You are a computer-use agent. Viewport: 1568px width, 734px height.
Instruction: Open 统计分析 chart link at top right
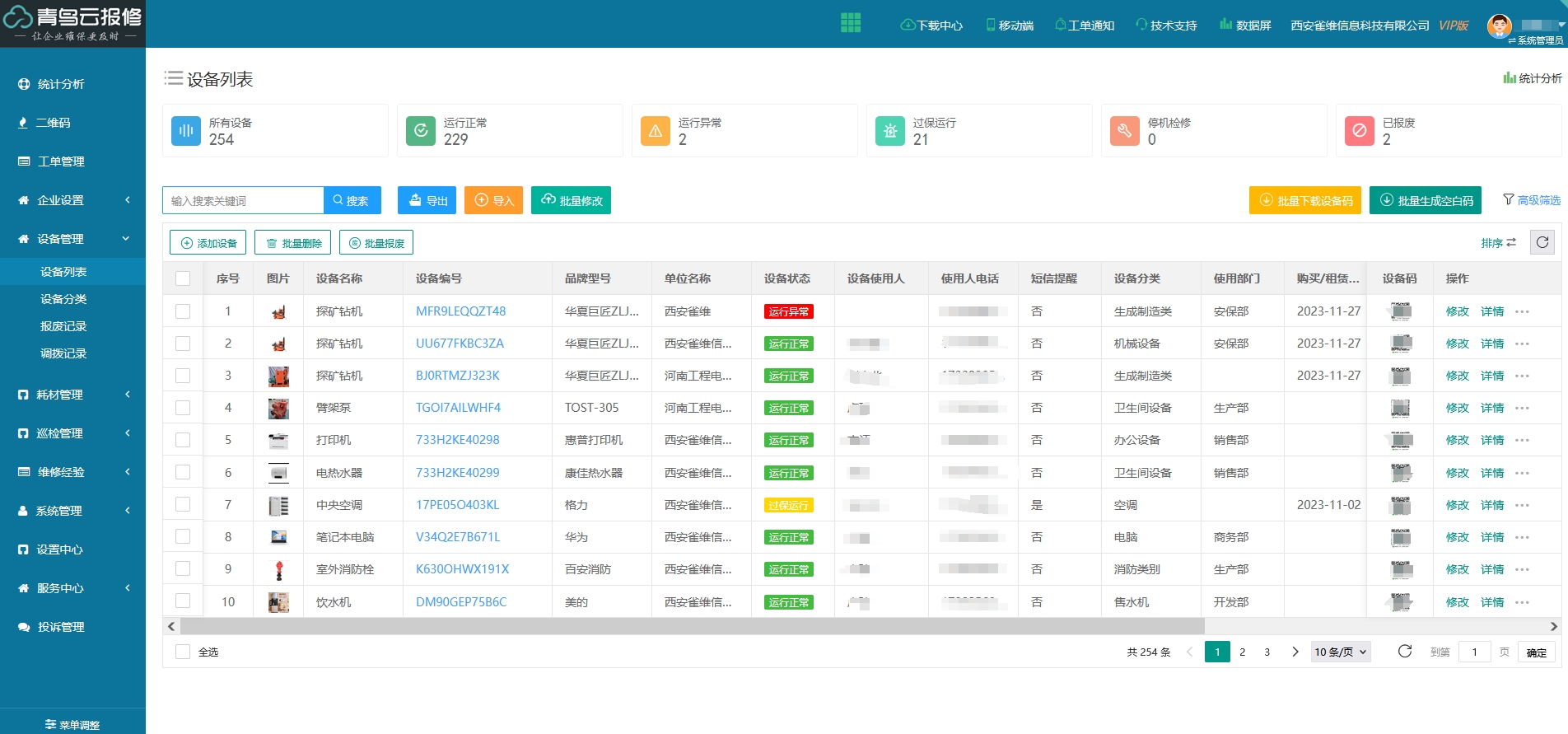[x=1532, y=78]
